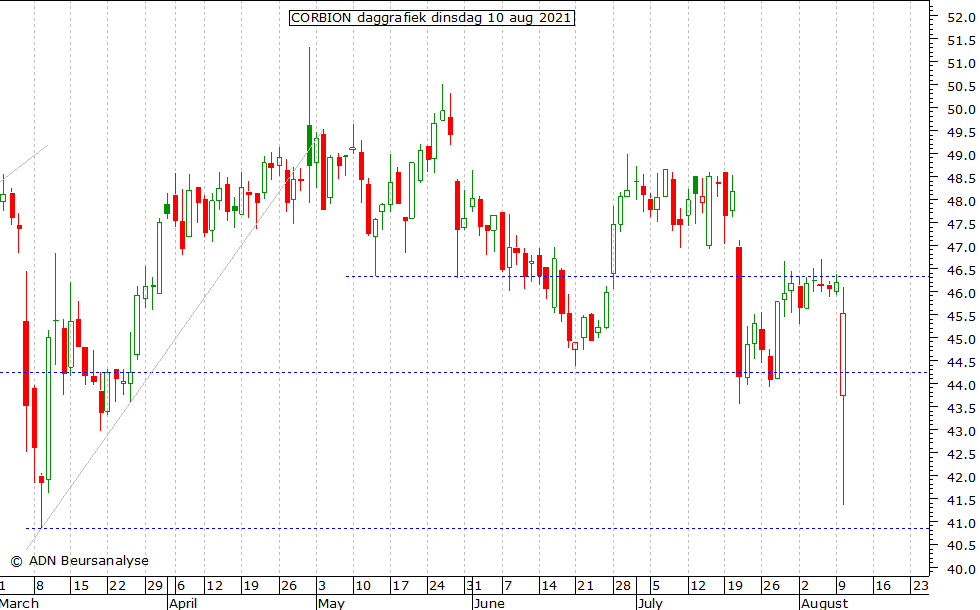Select the 51.0 price axis label
Screen dimensions: 980x610
coord(961,64)
